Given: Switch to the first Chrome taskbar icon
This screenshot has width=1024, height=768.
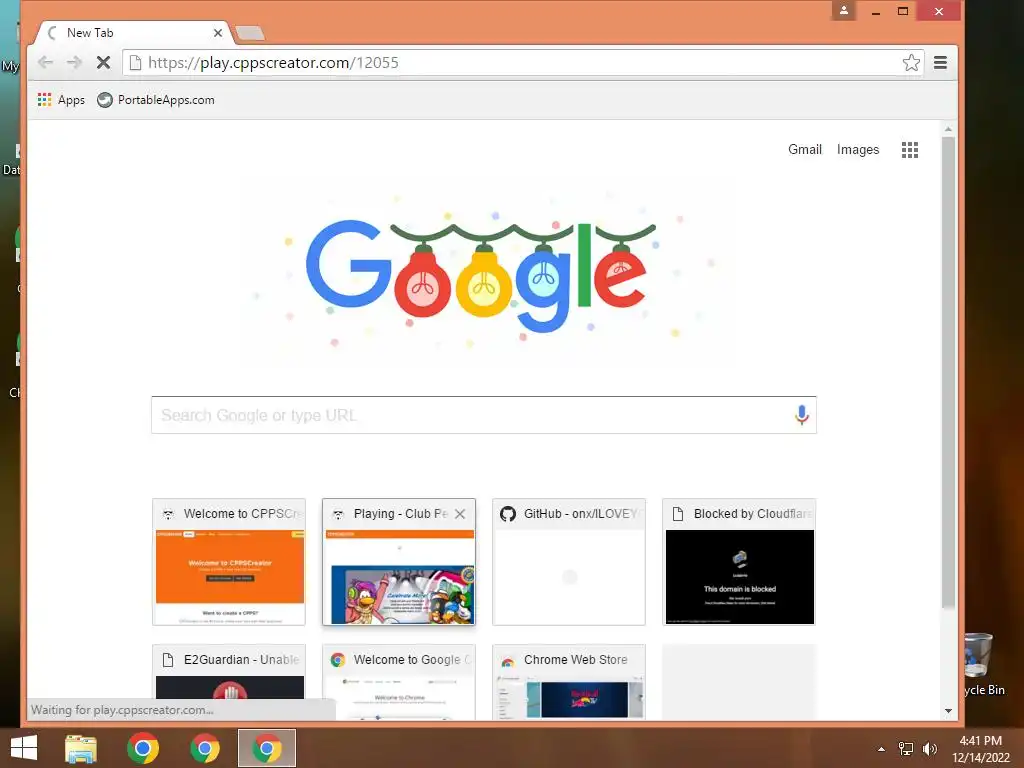Looking at the screenshot, I should [x=142, y=748].
